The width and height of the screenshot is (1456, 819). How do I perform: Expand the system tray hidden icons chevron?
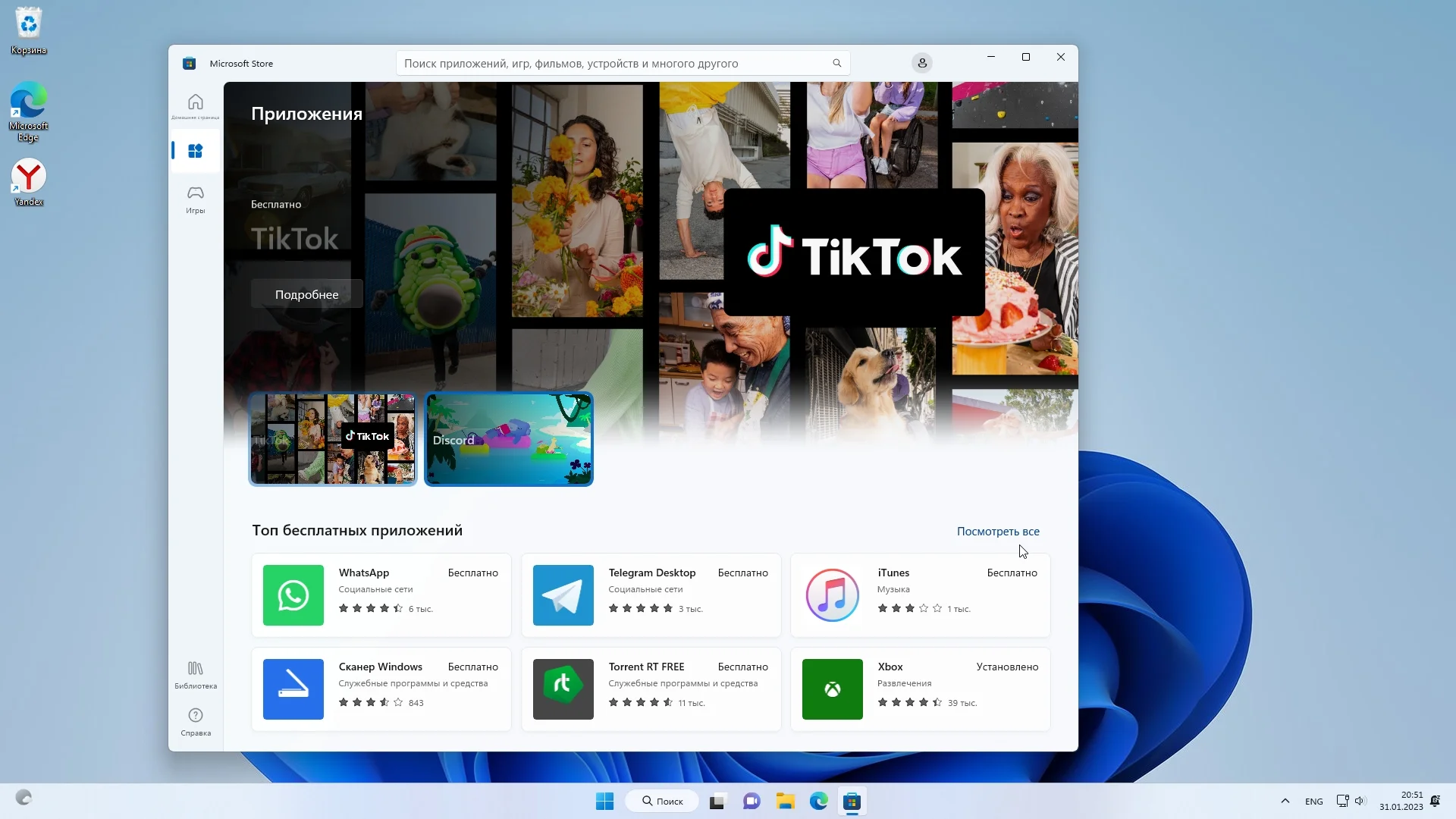pos(1285,801)
